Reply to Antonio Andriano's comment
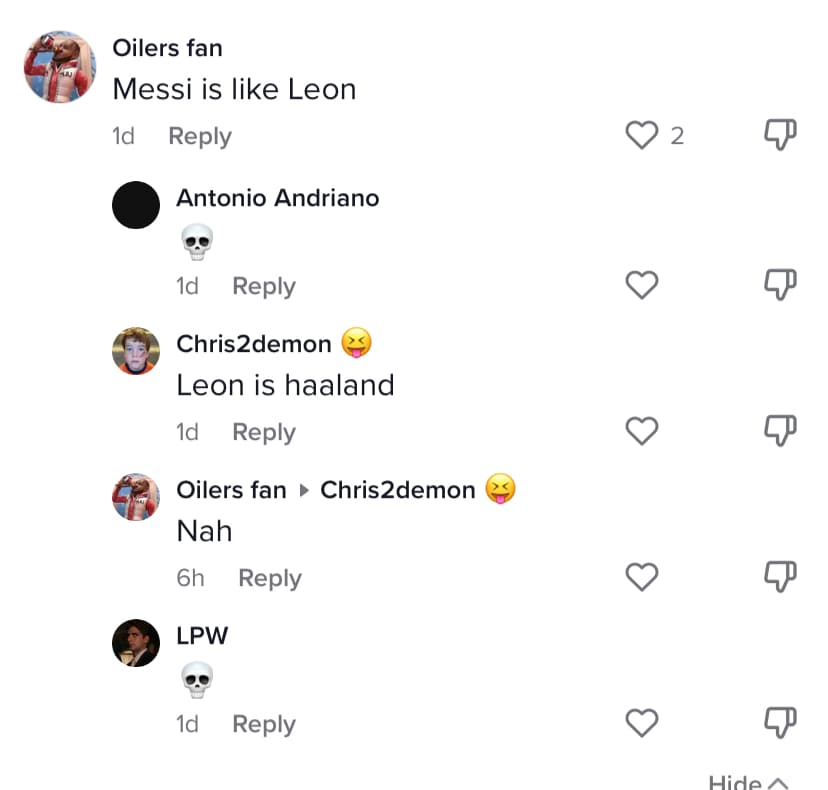The width and height of the screenshot is (828, 790). point(263,287)
